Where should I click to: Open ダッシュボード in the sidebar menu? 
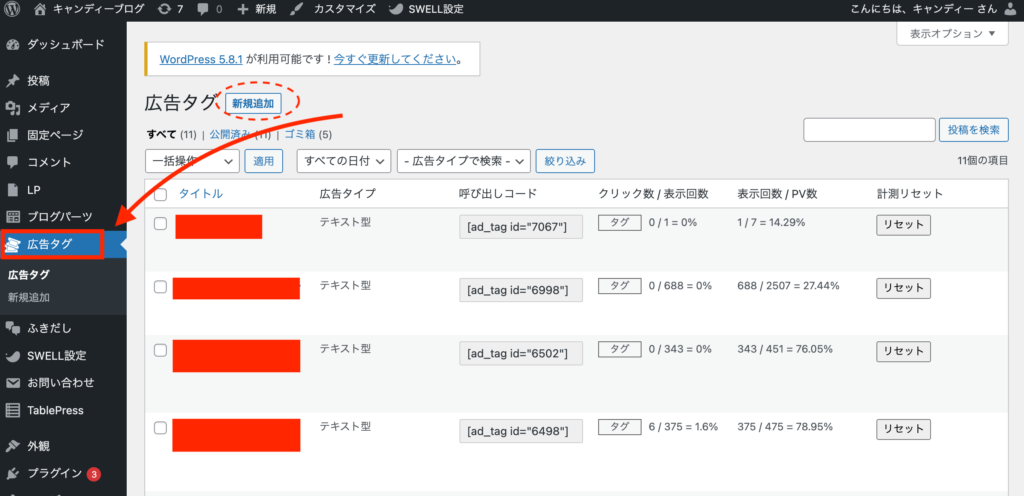pos(63,44)
